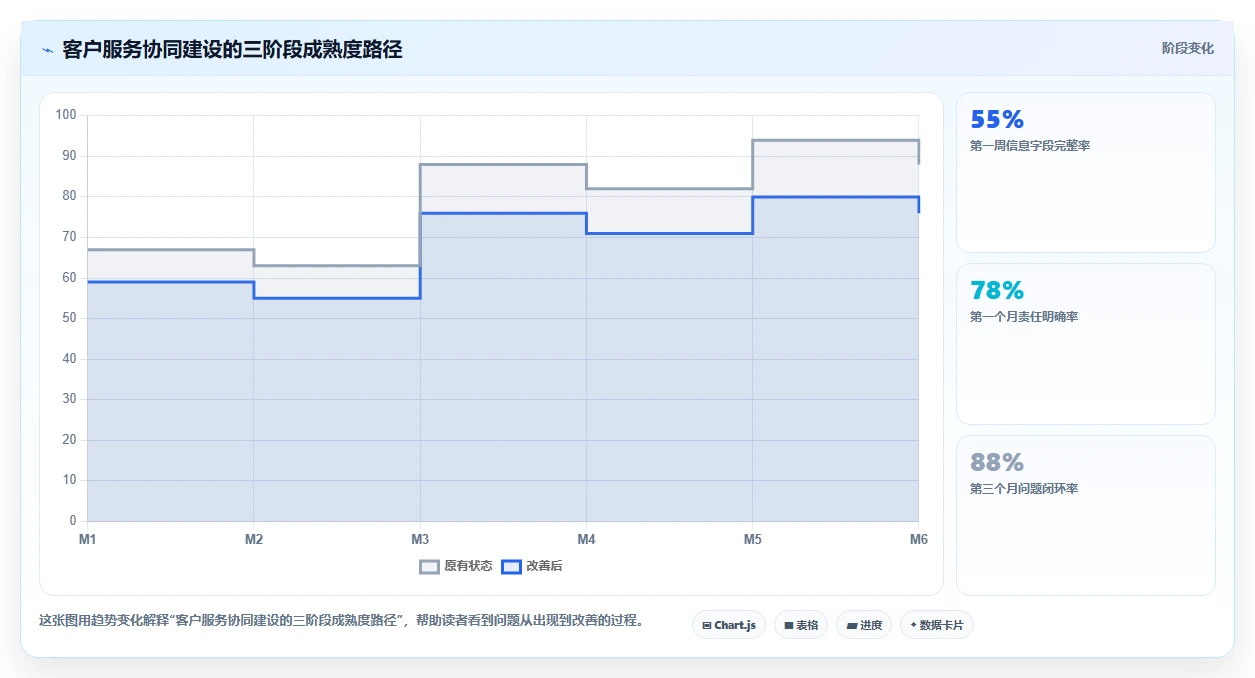Click the M4 x-axis label

tap(586, 540)
